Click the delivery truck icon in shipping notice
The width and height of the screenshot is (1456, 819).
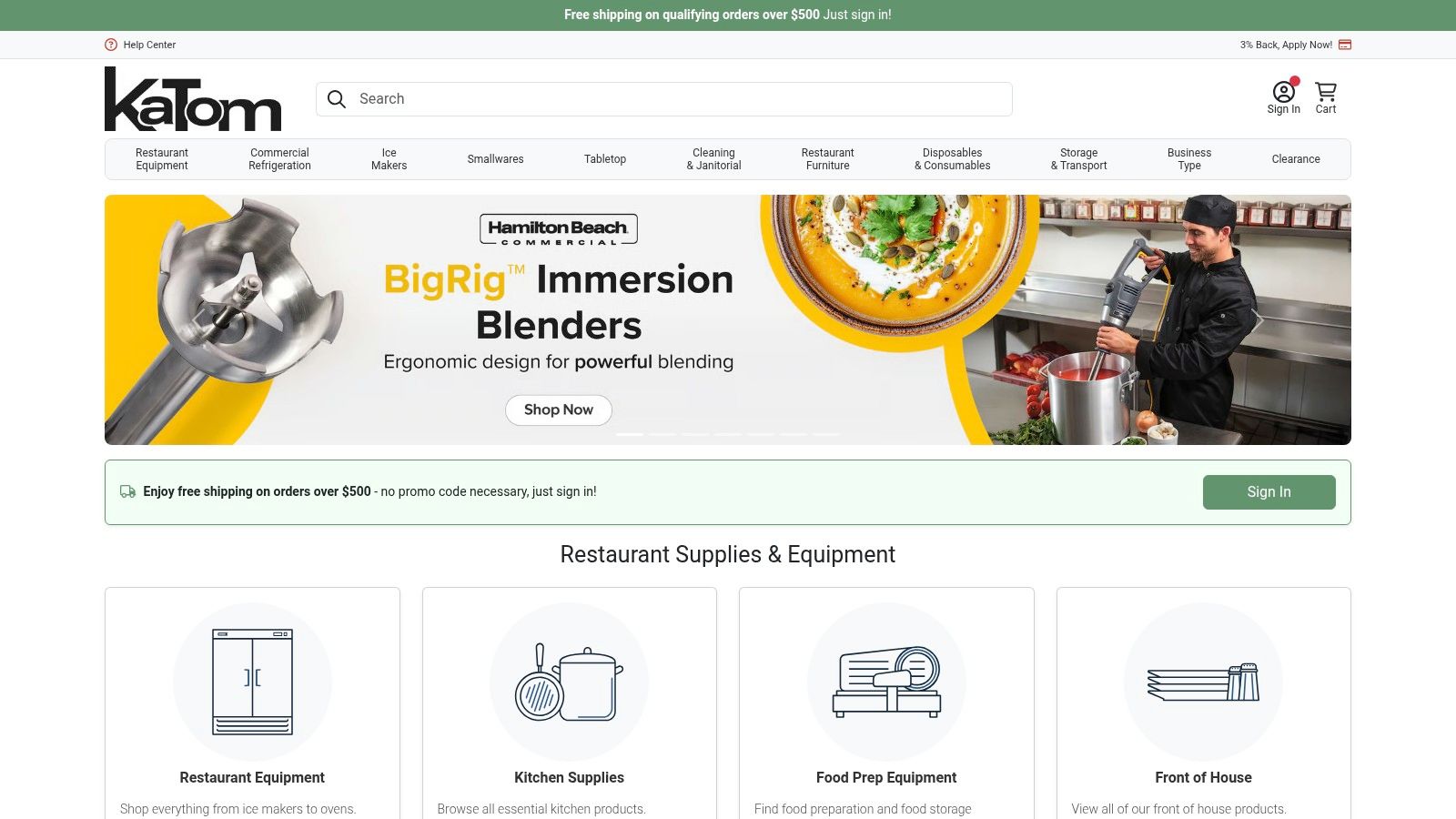point(128,491)
